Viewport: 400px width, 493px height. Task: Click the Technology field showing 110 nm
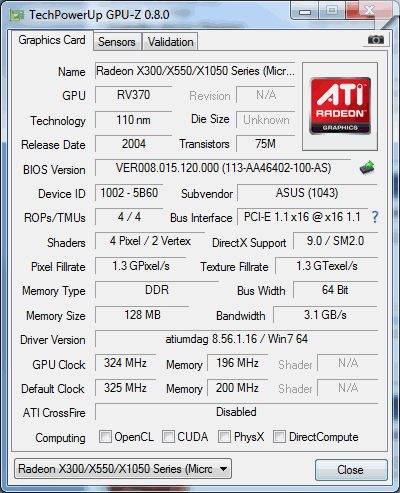133,120
